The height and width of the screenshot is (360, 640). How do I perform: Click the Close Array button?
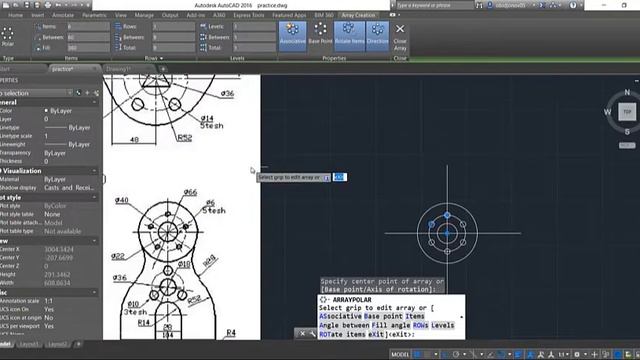[x=400, y=37]
